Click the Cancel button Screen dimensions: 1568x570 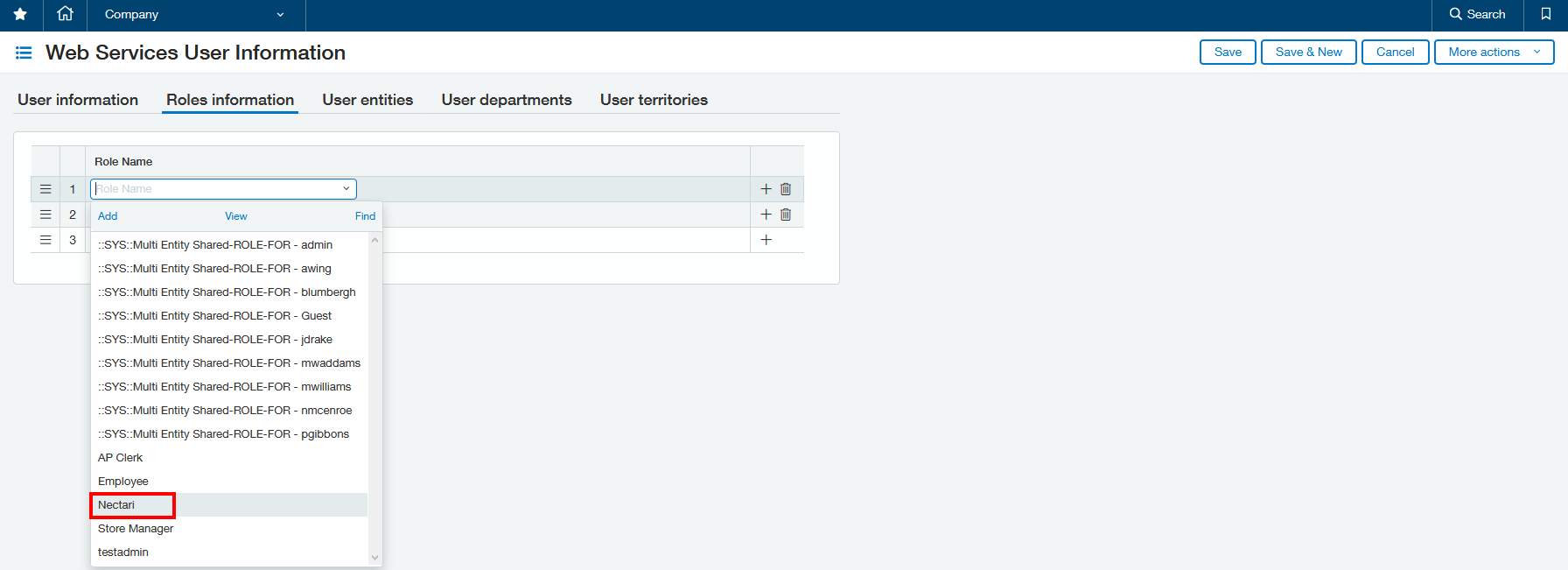1395,53
